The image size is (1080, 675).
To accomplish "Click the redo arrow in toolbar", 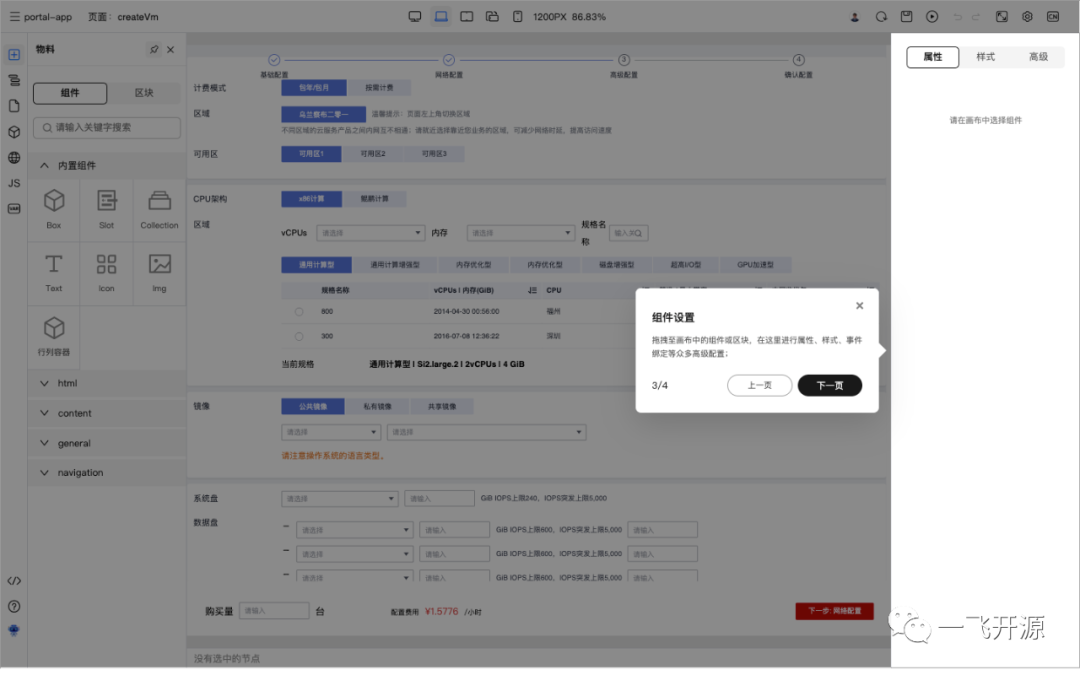I will pyautogui.click(x=975, y=17).
